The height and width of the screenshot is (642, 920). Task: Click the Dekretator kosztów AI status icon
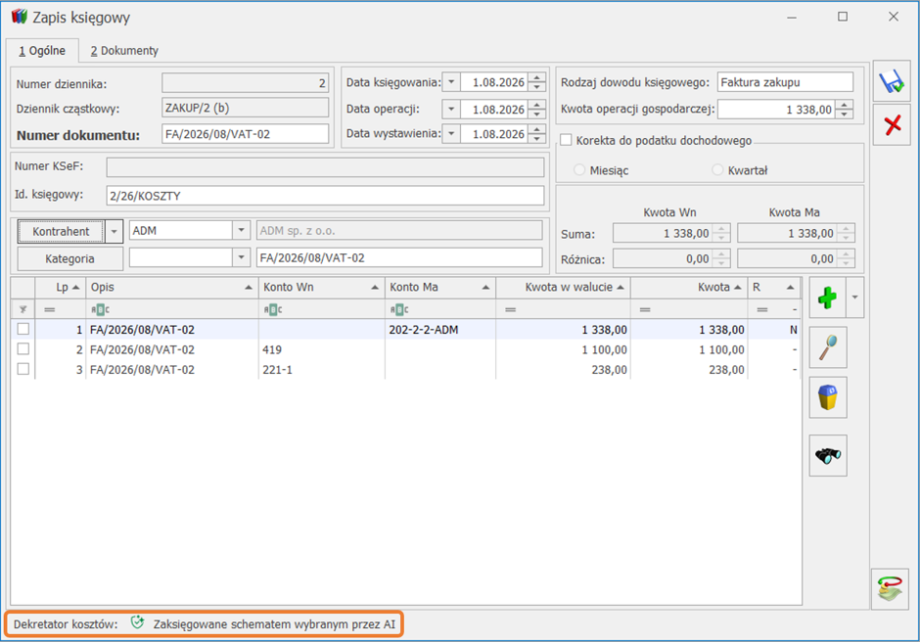(x=137, y=623)
